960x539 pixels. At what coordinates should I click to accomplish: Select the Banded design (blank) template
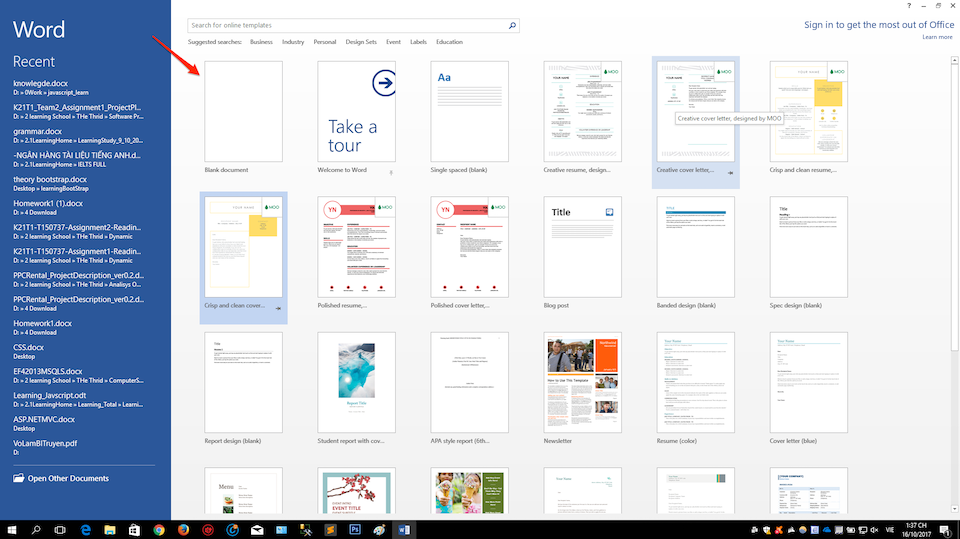pos(696,247)
